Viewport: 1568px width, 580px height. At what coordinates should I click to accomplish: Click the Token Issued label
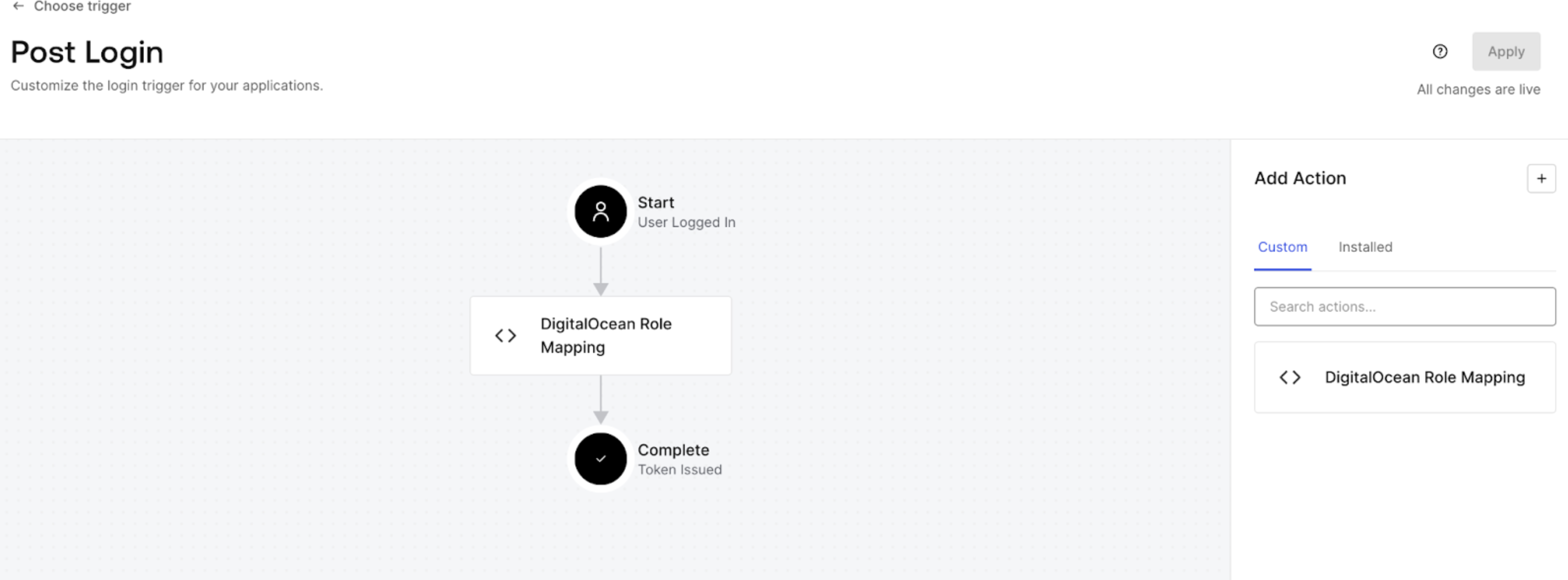click(679, 469)
